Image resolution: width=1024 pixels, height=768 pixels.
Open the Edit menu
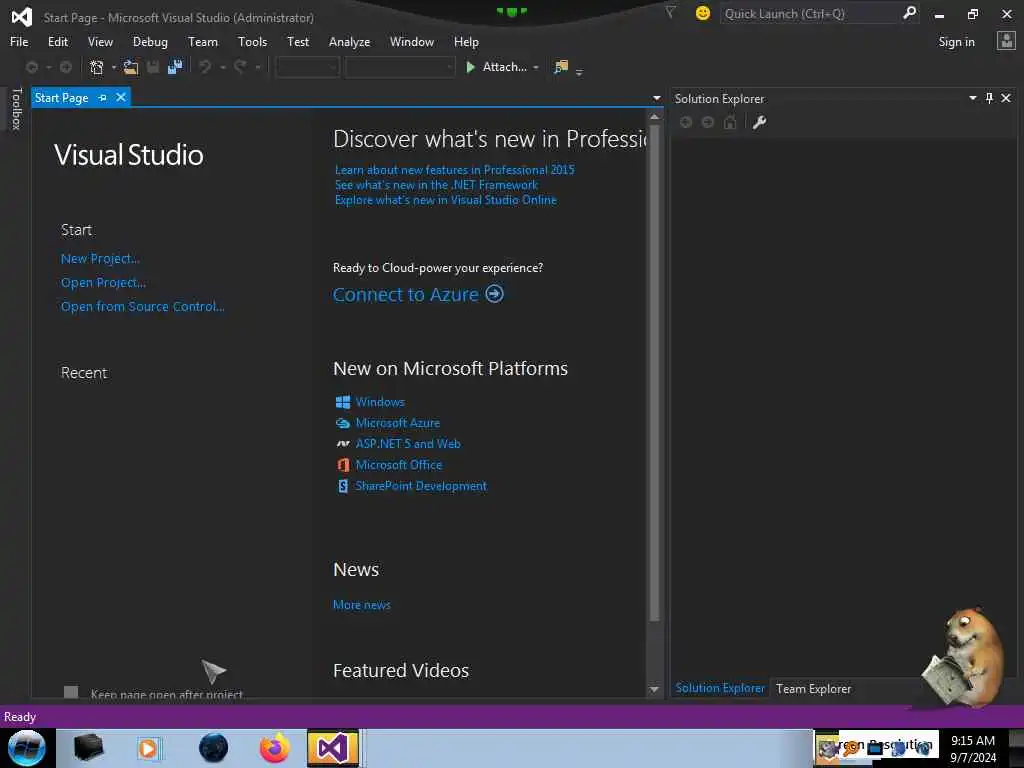(57, 42)
